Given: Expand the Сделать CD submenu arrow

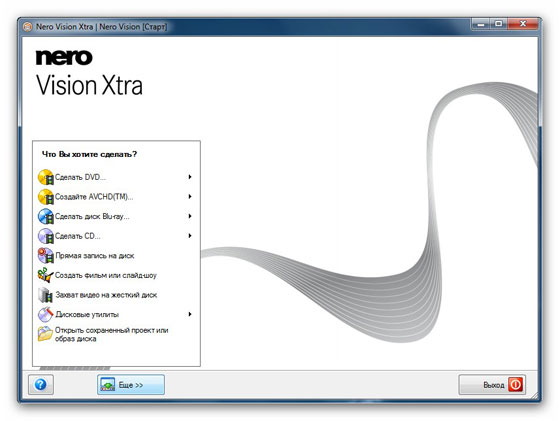Looking at the screenshot, I should [x=190, y=236].
